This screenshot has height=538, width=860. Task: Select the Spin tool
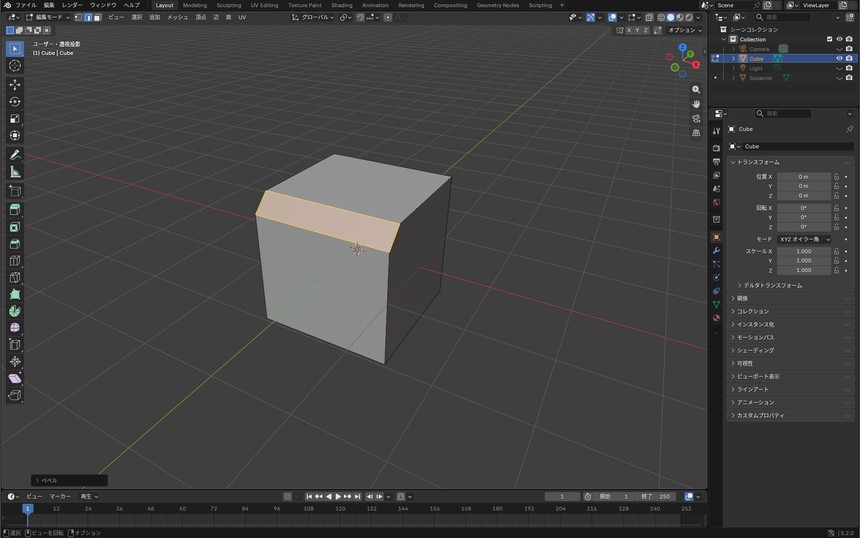coord(15,311)
